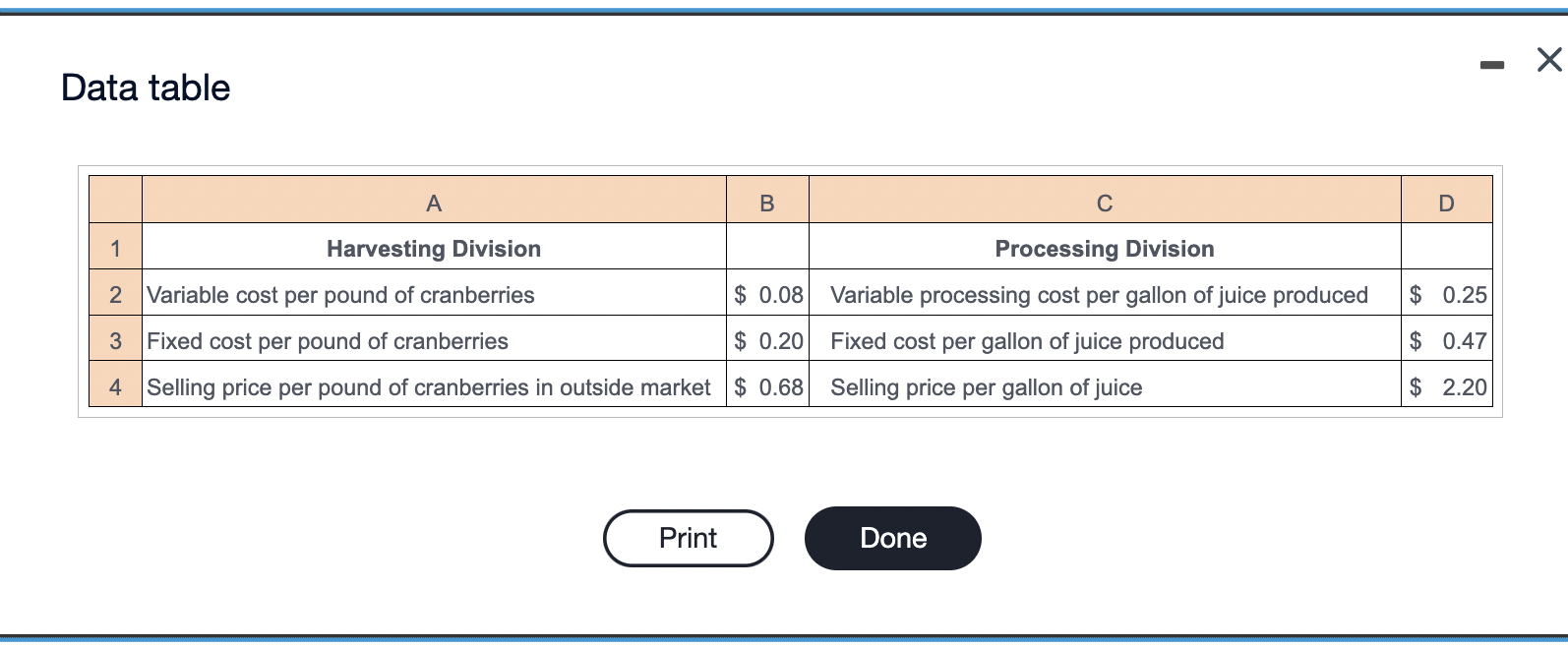Select column header D

point(1445,203)
